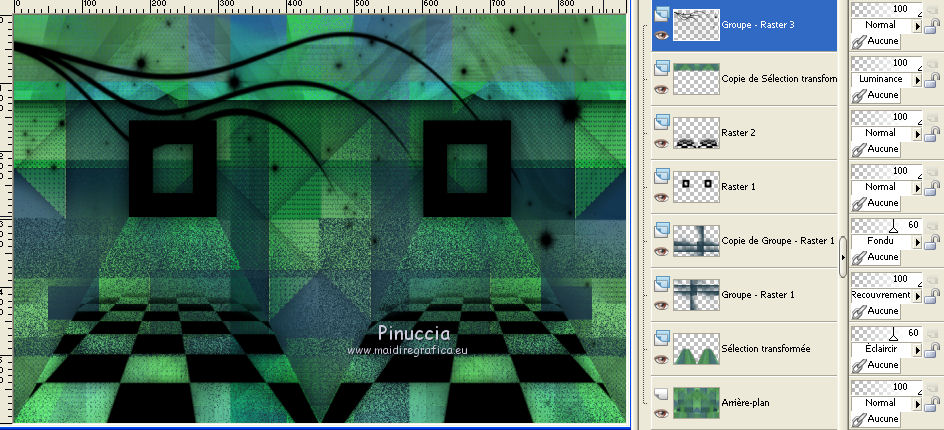Click the link chain icon for Copie de Groupe - Raster 1
Screen dimensions: 944x430
click(x=859, y=257)
